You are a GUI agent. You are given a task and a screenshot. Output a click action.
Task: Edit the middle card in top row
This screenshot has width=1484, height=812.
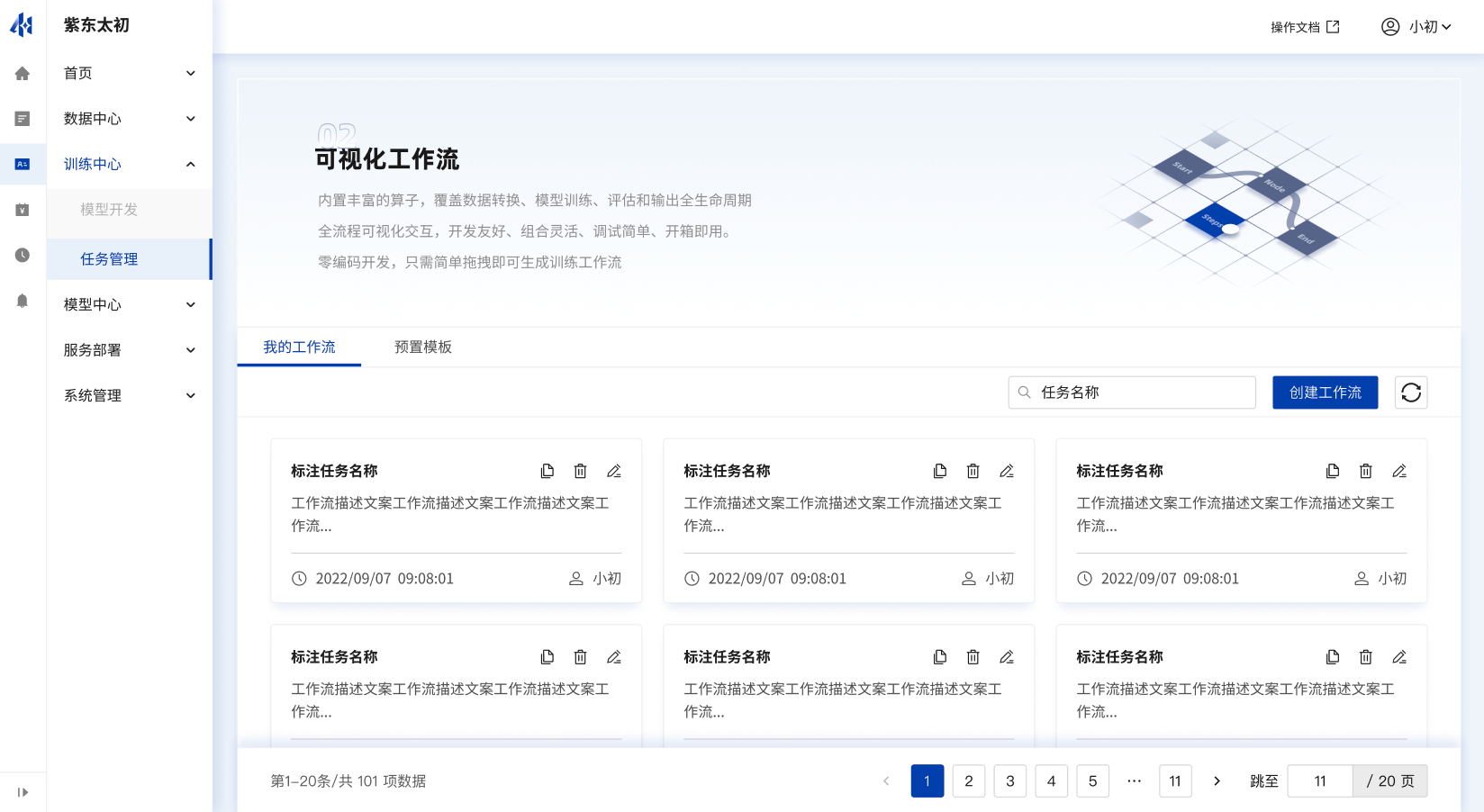[1007, 471]
